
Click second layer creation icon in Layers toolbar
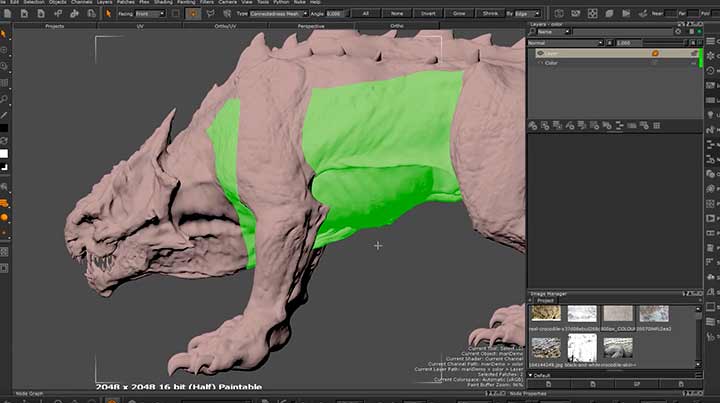pyautogui.click(x=545, y=125)
